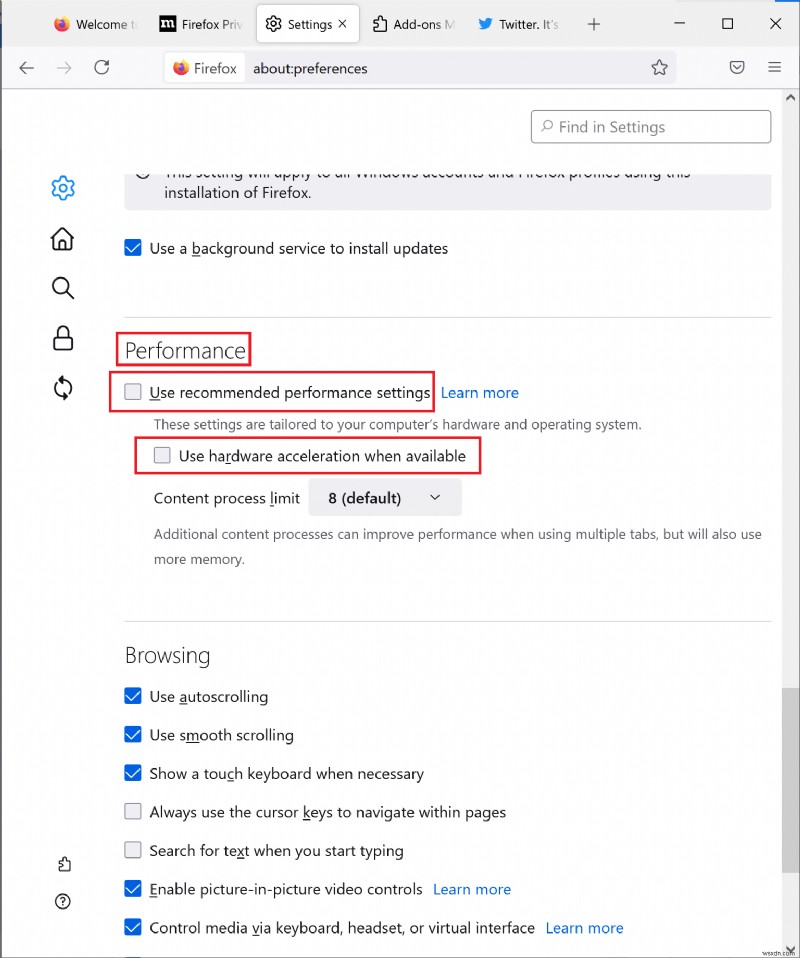Image resolution: width=800 pixels, height=958 pixels.
Task: Enable recommended performance settings checkbox
Action: [x=133, y=392]
